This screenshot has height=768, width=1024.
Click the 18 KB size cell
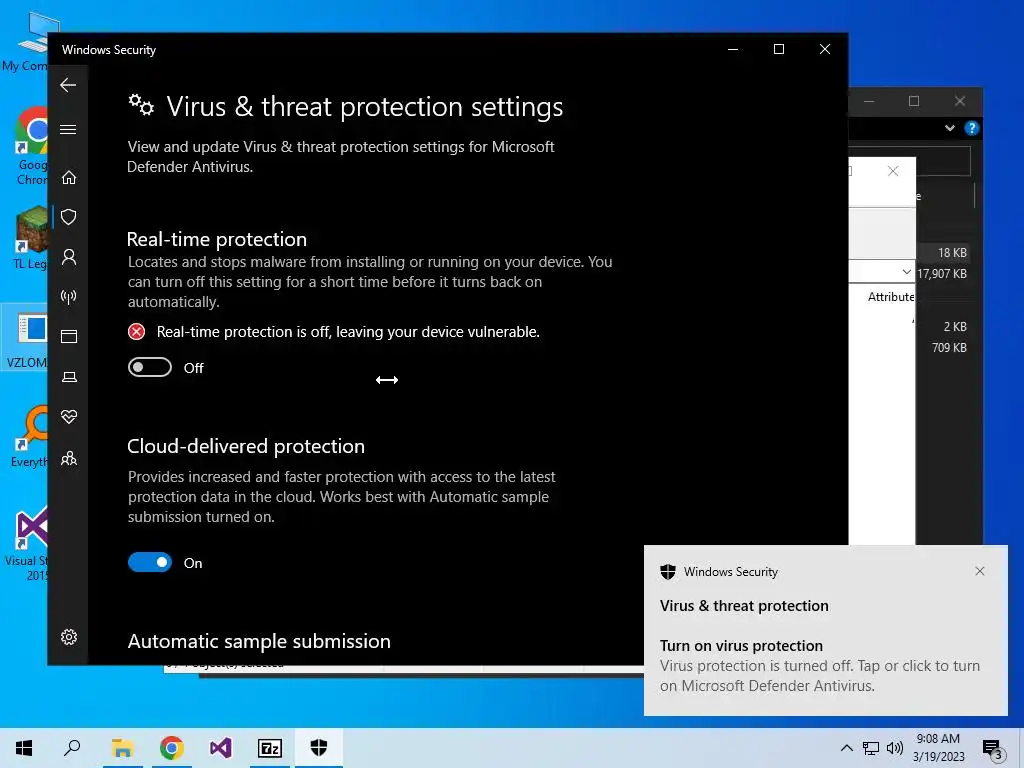point(952,253)
